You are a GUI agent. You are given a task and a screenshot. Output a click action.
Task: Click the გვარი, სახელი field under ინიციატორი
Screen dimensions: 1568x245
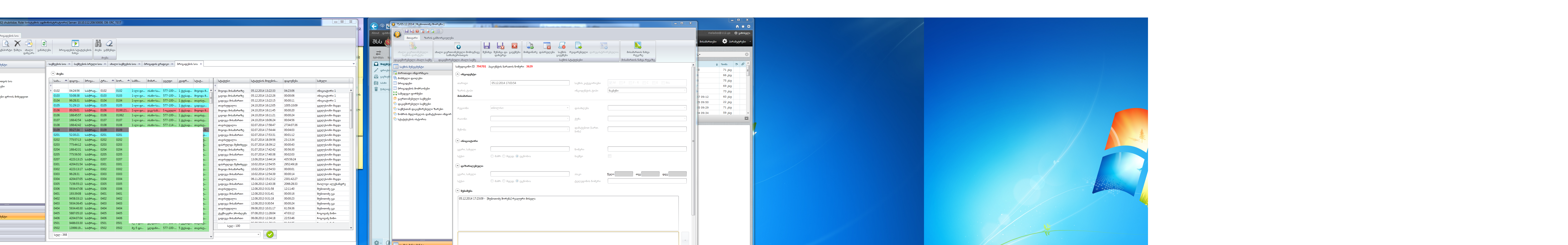click(x=530, y=149)
